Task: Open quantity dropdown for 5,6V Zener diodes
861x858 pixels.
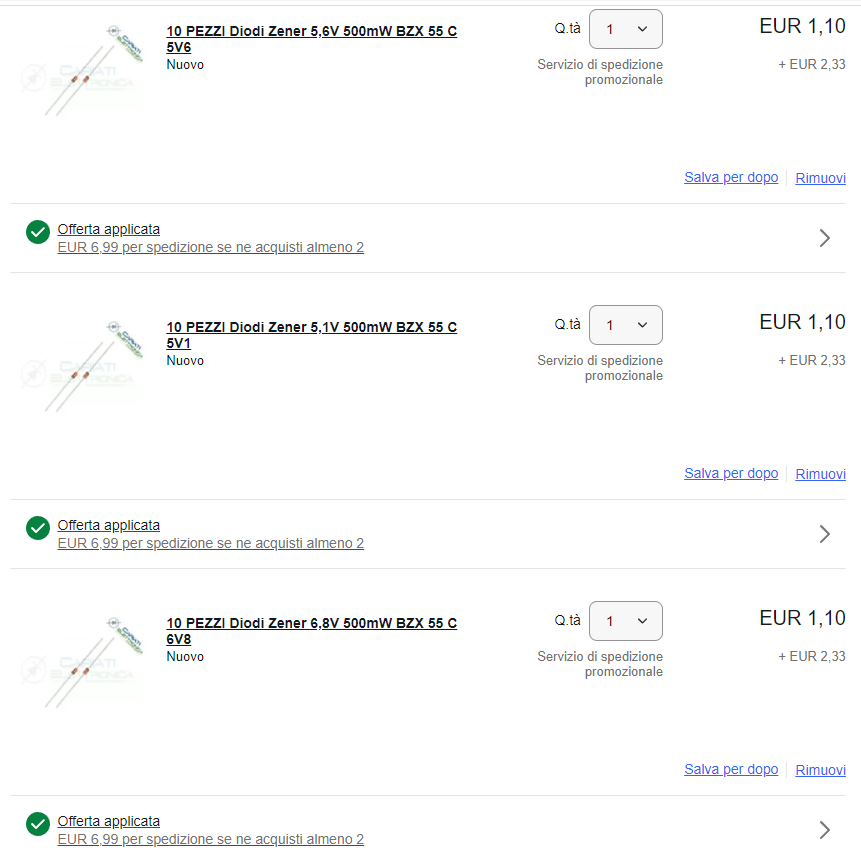Action: 625,29
